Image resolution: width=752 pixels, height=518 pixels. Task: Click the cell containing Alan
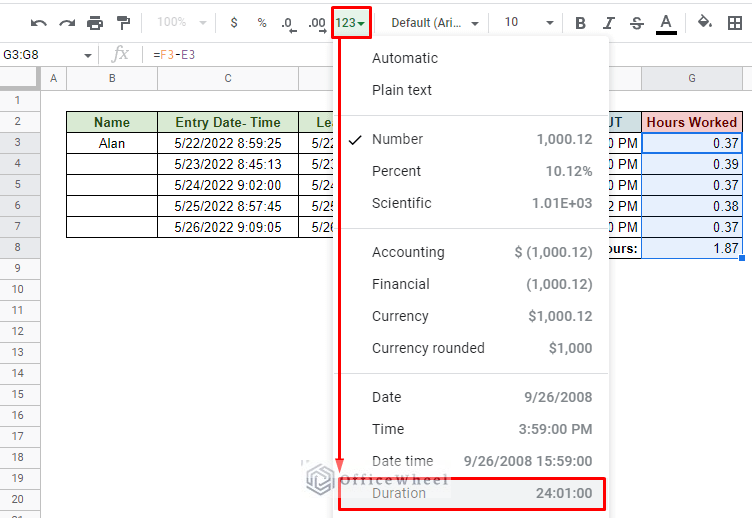click(x=112, y=143)
